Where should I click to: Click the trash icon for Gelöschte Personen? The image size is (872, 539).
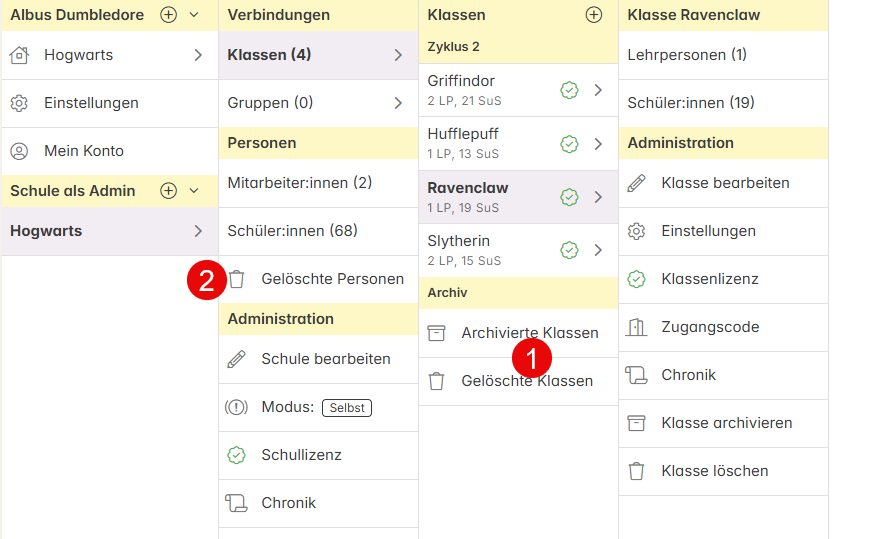tap(237, 279)
